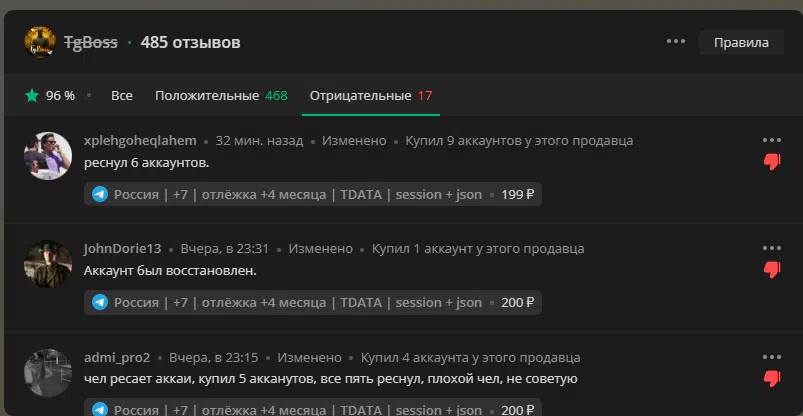Open the TgBoss profile link

pyautogui.click(x=91, y=43)
